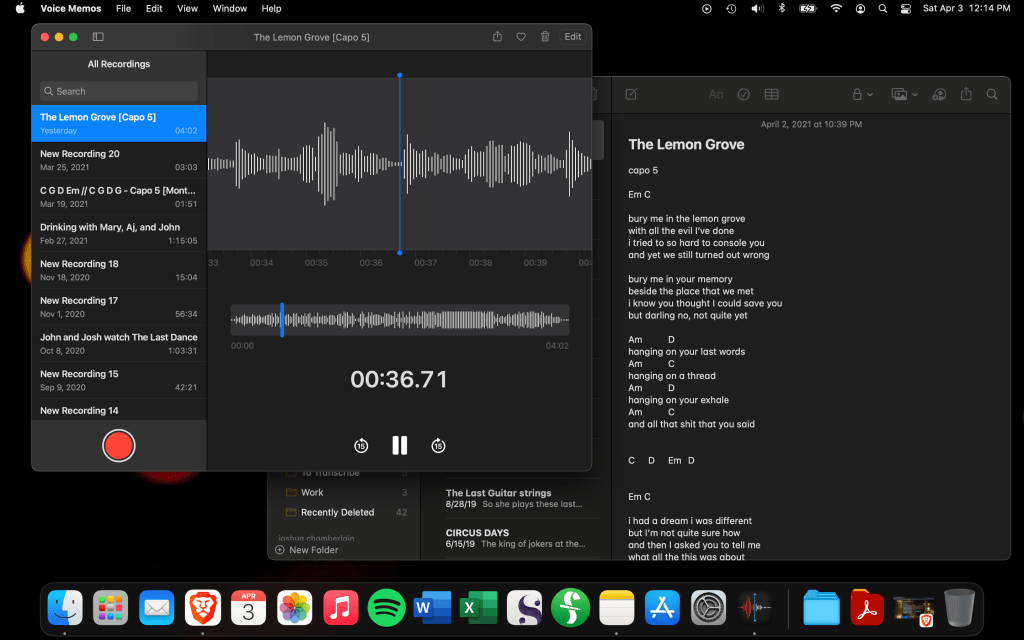Click the Search field in All Recordings

click(119, 91)
